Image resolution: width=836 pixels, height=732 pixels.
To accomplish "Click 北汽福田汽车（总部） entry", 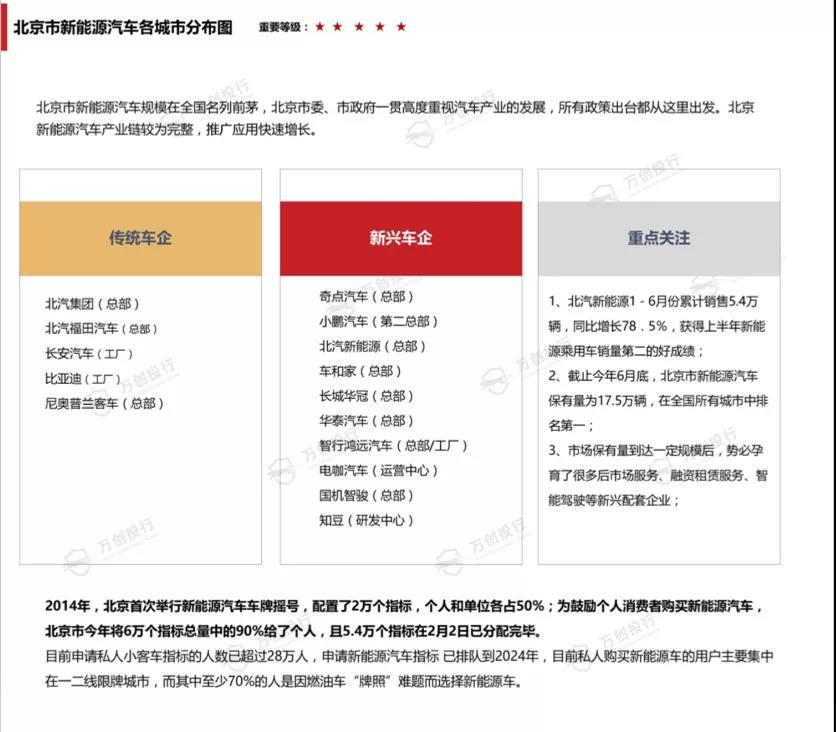I will coord(101,329).
